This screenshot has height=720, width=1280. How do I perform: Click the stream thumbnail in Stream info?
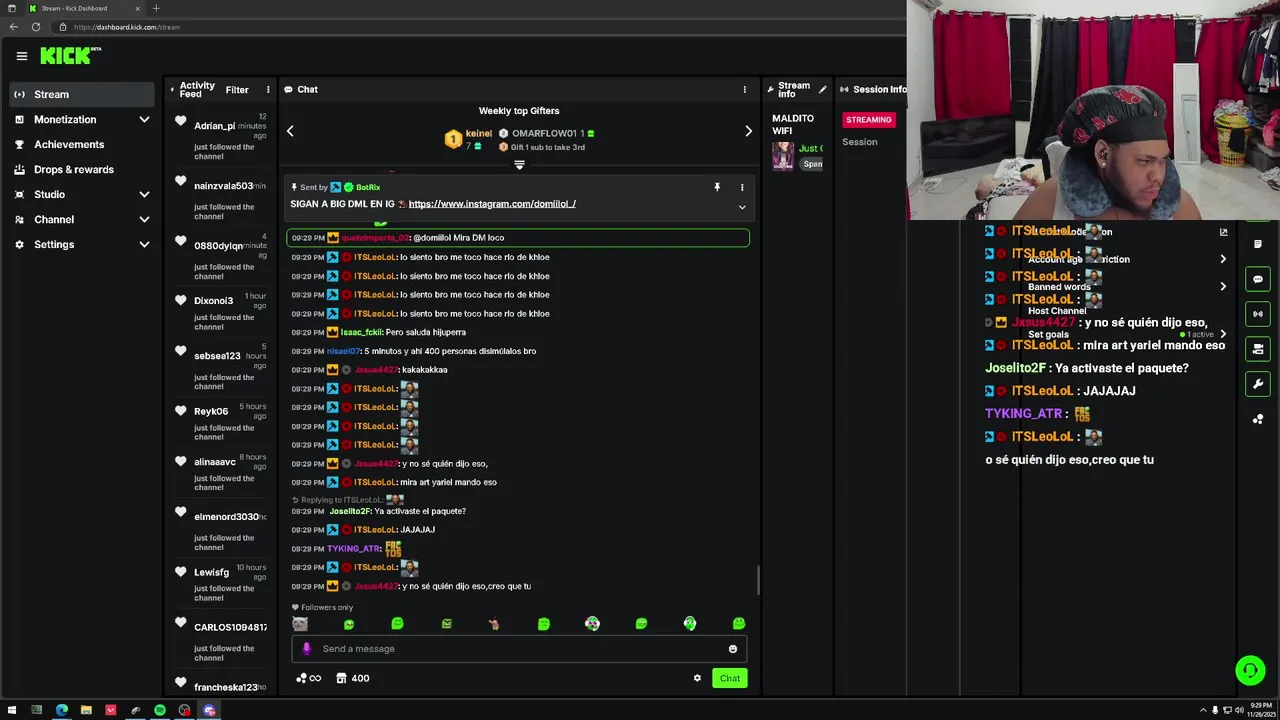click(783, 156)
